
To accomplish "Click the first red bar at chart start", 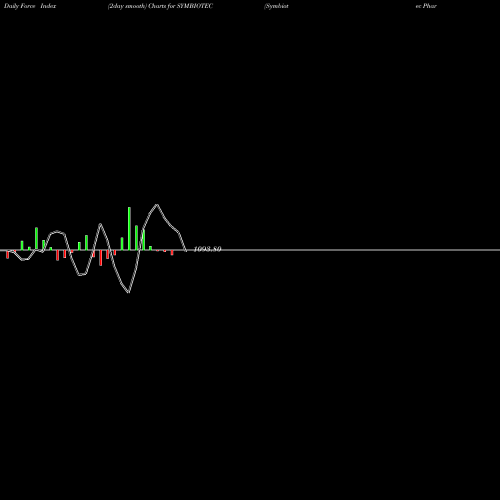I will (x=8, y=254).
